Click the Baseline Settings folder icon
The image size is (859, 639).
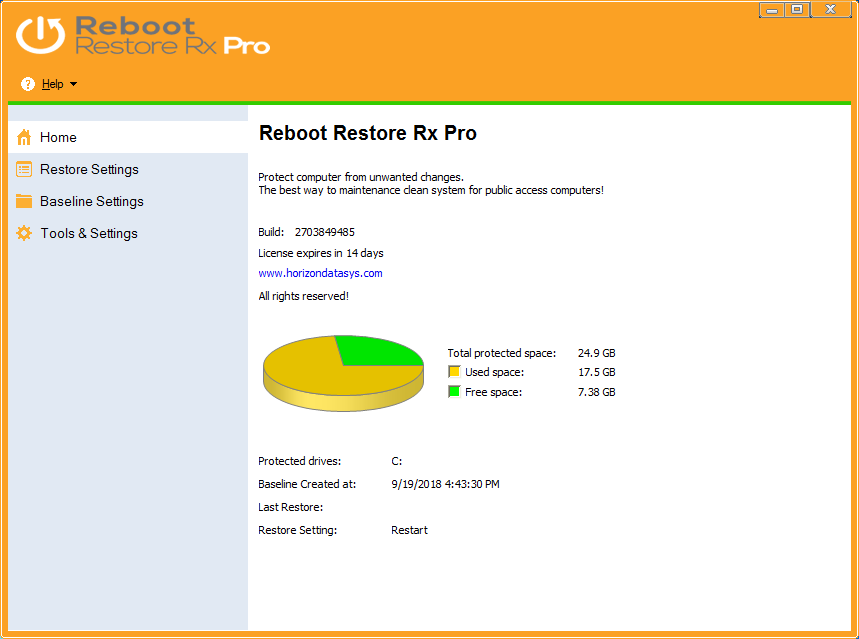click(24, 201)
